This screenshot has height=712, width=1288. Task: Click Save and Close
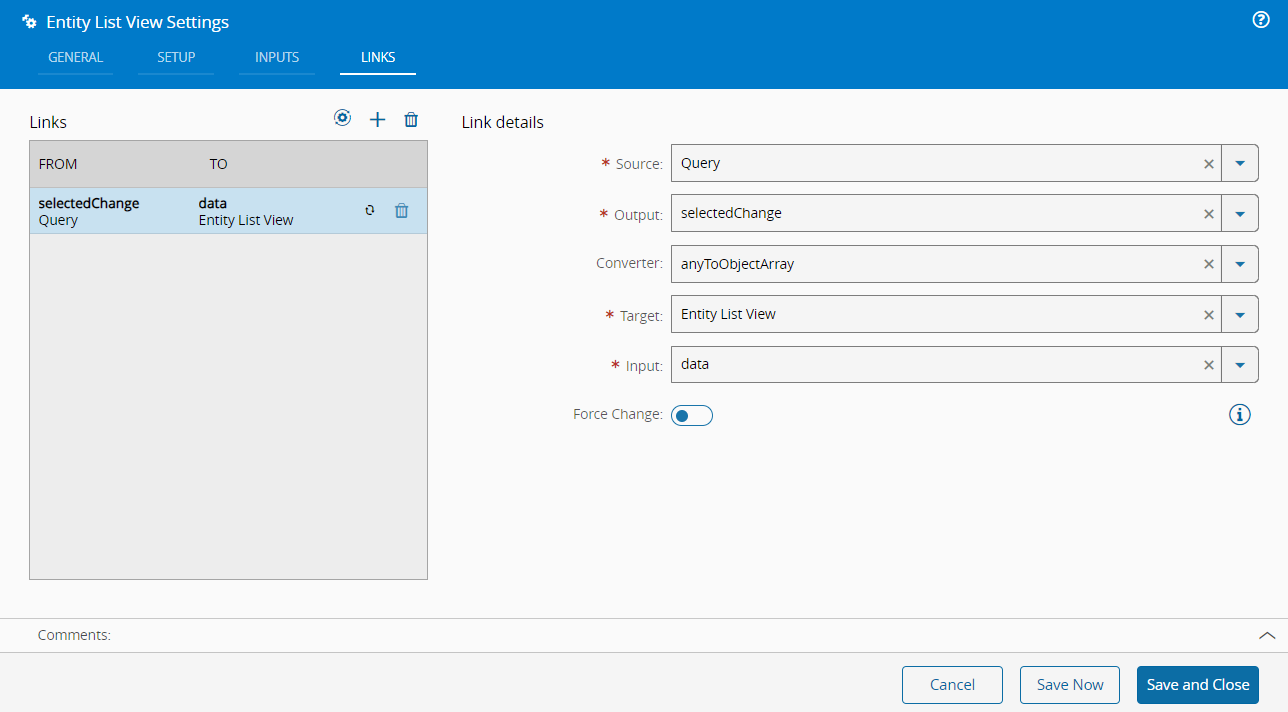pos(1197,685)
